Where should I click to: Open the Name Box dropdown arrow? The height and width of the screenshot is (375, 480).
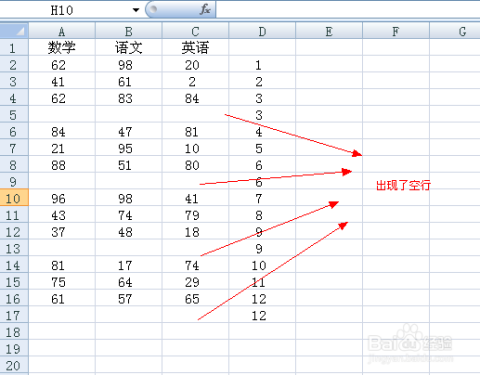pyautogui.click(x=136, y=10)
